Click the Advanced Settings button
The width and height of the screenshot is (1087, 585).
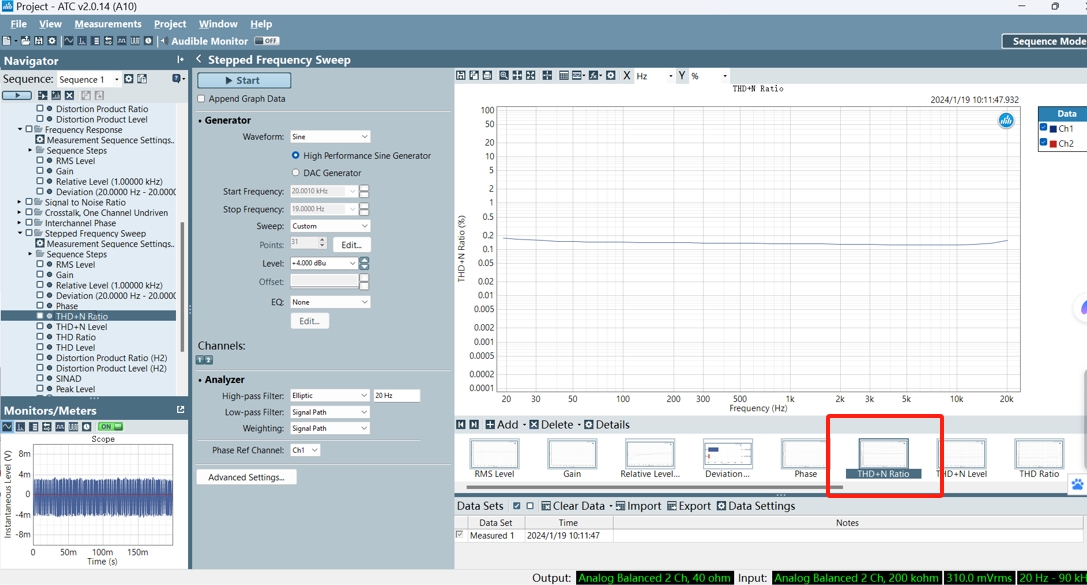pos(246,477)
